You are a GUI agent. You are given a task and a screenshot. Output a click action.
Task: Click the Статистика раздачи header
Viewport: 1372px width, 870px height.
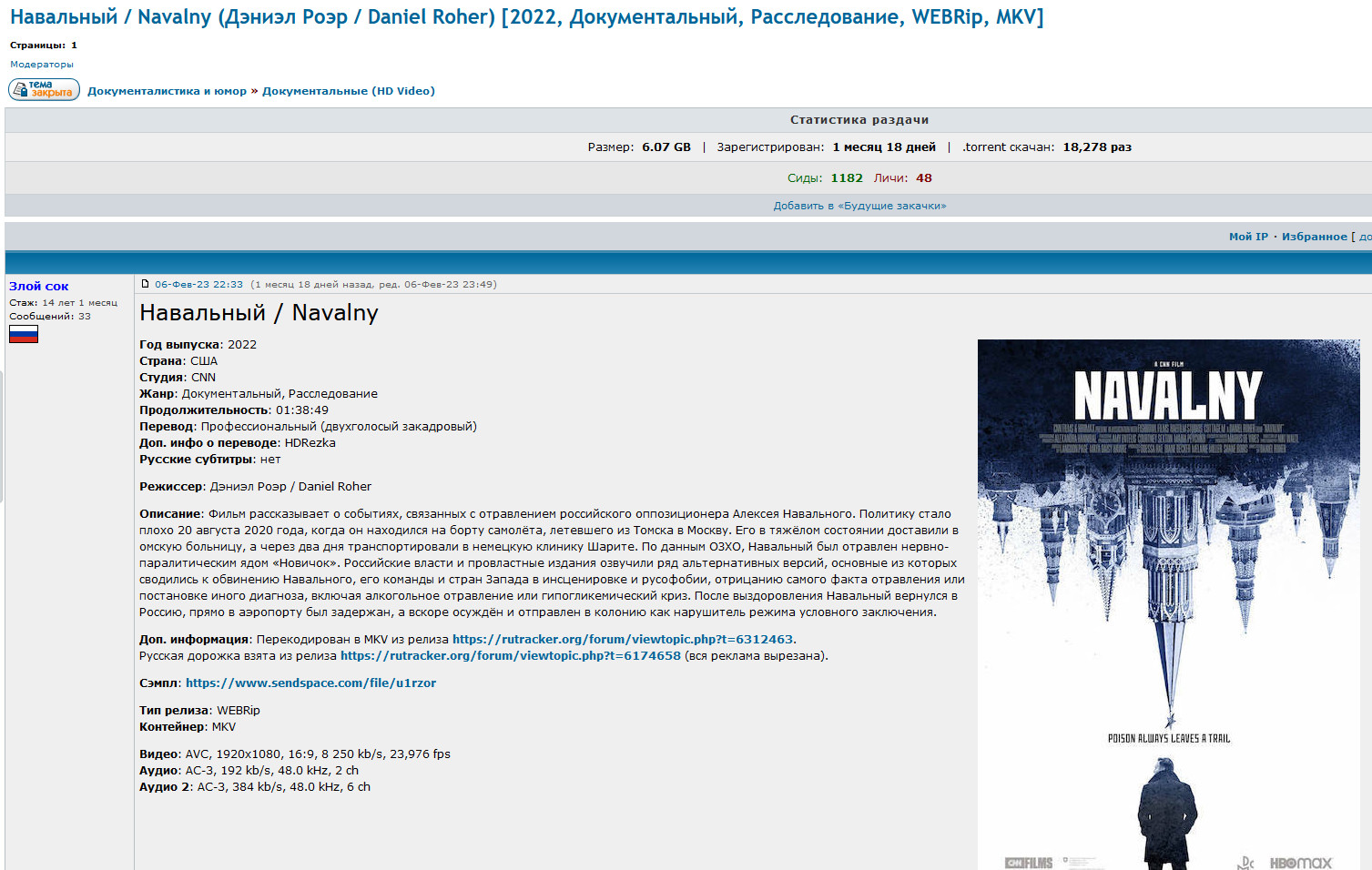(859, 120)
